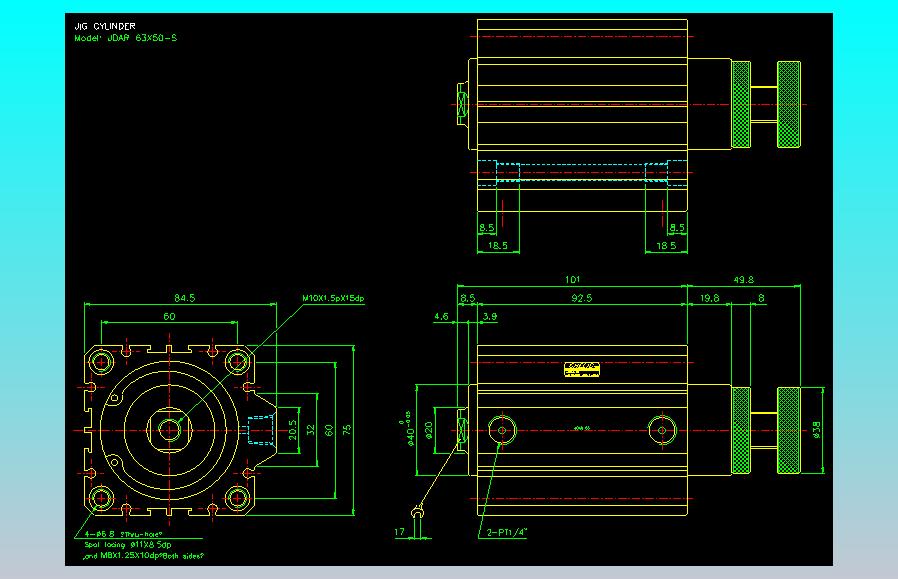Viewport: 898px width, 579px height.
Task: Select the ø40 toleranced diameter dimension
Action: tap(409, 428)
